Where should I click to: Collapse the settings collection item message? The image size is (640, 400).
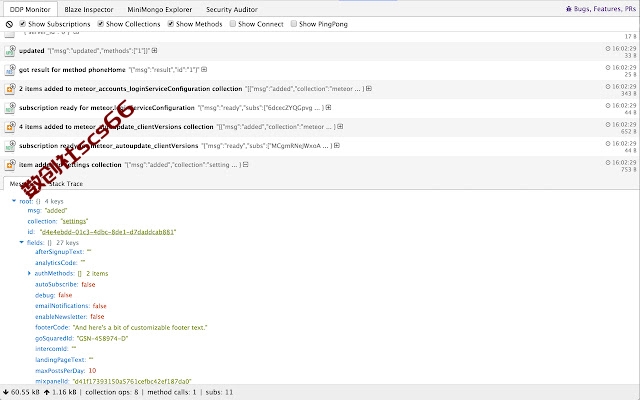tap(245, 164)
